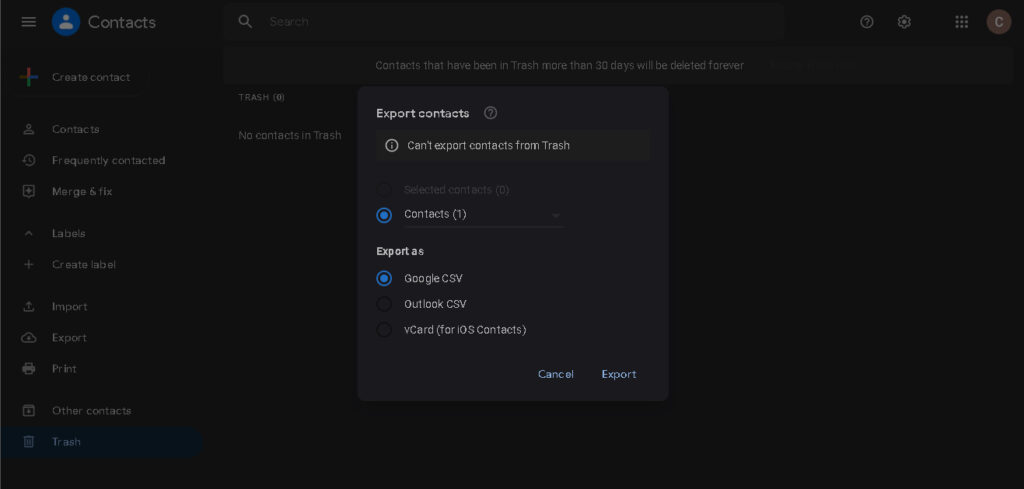This screenshot has width=1024, height=489.
Task: Click the history icon beside Frequently contacted
Action: (x=29, y=161)
